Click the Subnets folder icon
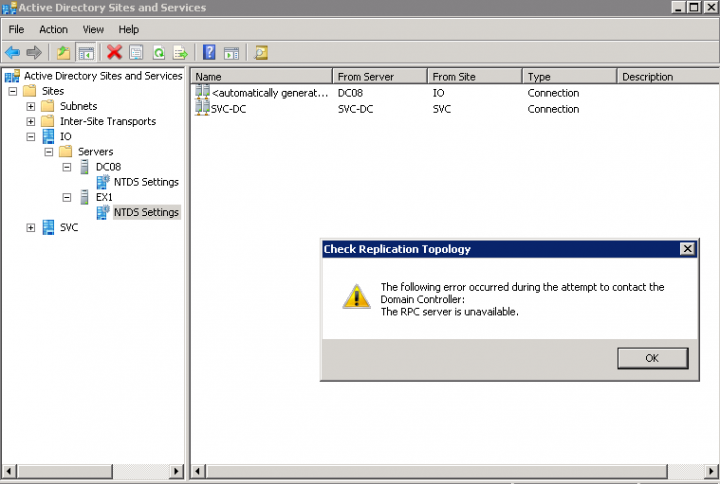Image resolution: width=720 pixels, height=484 pixels. click(48, 106)
